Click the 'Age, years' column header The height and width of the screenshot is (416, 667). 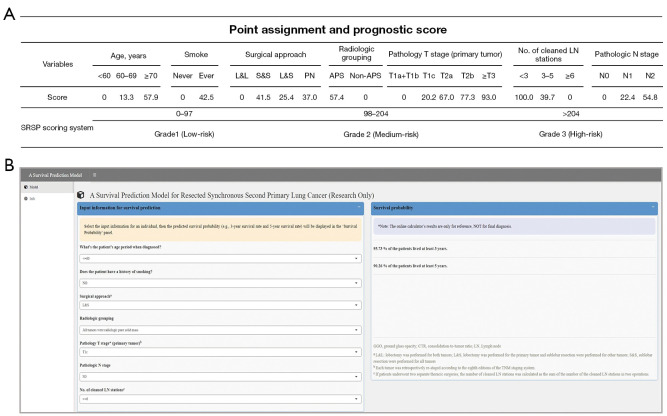[128, 56]
